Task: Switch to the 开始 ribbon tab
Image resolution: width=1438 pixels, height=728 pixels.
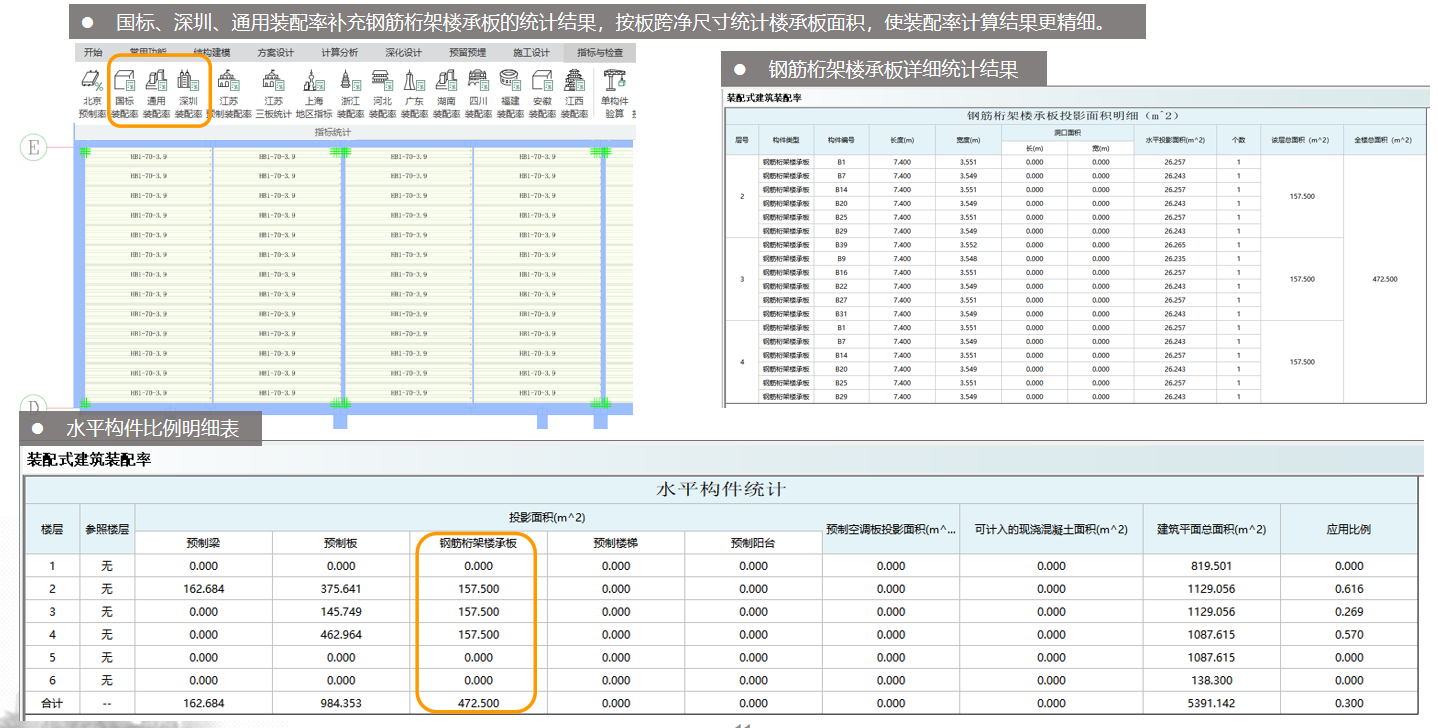Action: pyautogui.click(x=93, y=52)
